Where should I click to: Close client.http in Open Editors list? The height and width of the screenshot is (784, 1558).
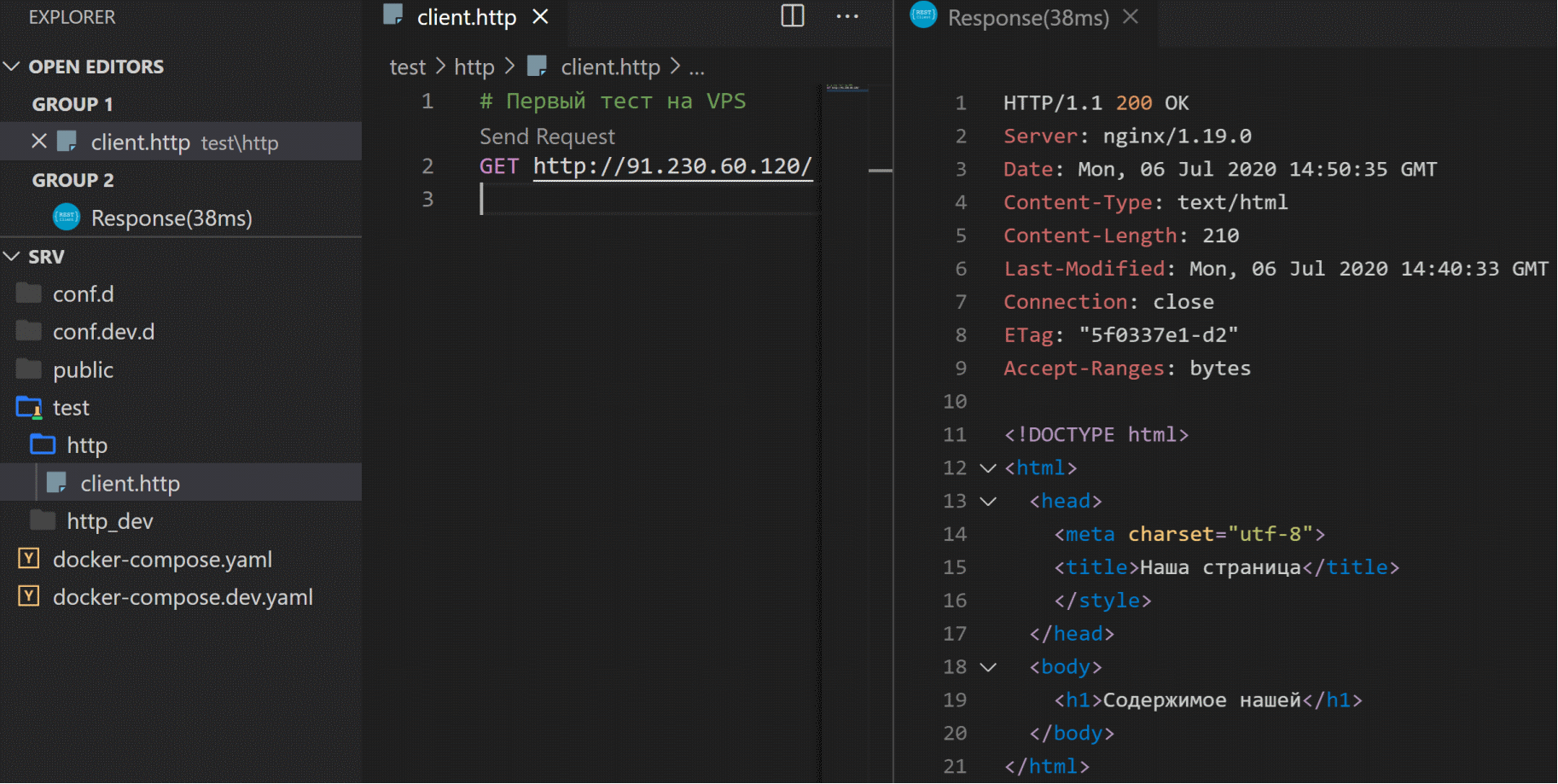(x=39, y=142)
